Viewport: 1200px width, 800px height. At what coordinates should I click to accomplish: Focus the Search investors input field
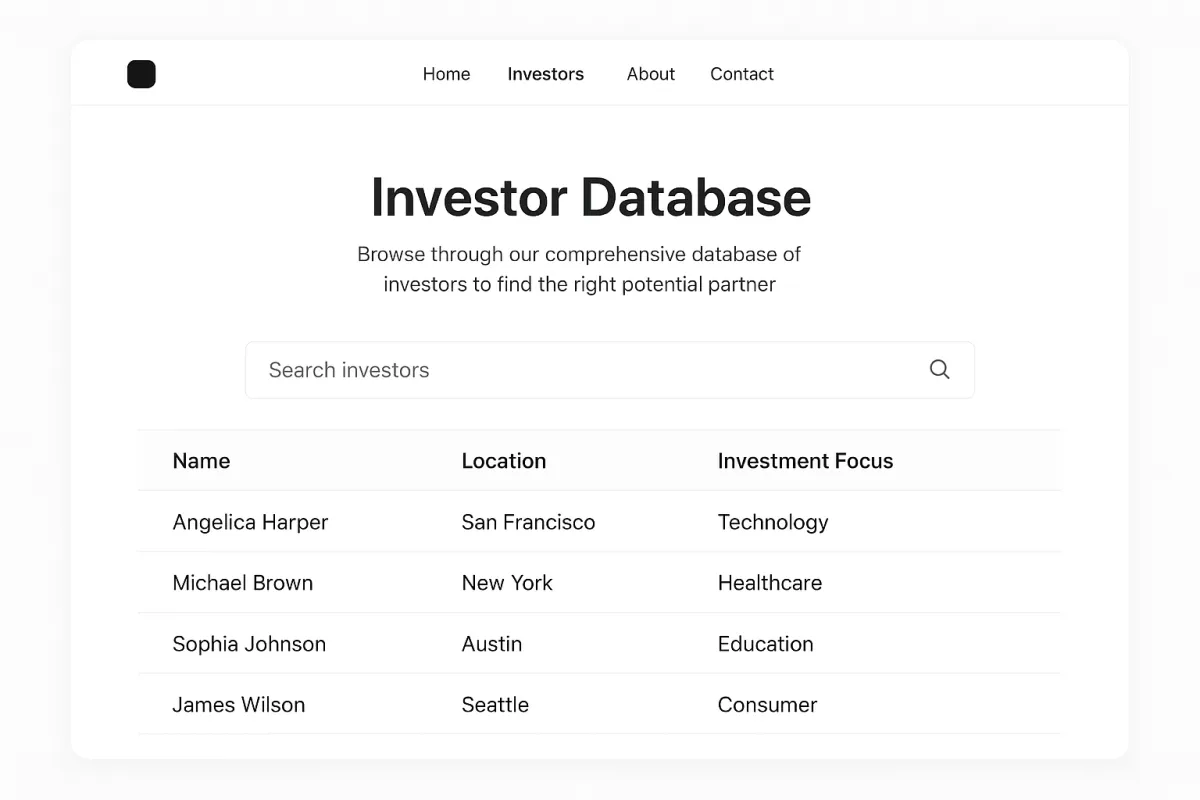580,370
